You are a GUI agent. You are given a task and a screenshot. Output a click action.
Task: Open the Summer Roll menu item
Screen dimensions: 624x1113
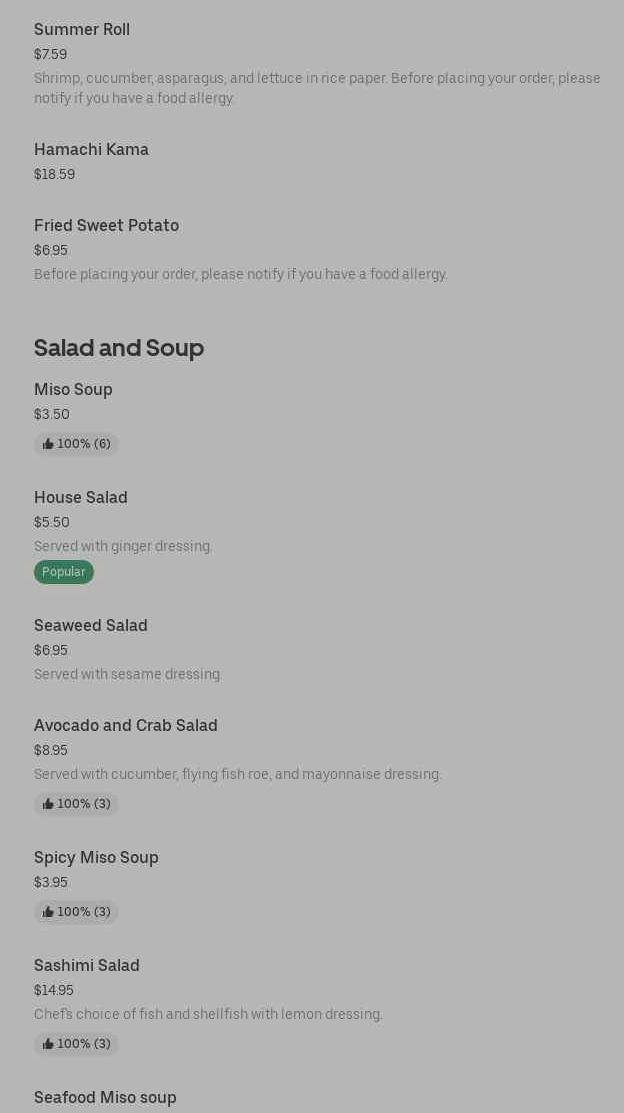82,30
